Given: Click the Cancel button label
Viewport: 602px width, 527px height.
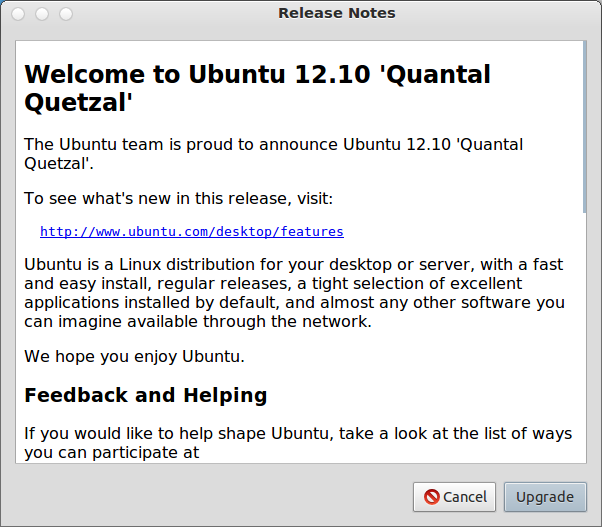Looking at the screenshot, I should pos(465,497).
